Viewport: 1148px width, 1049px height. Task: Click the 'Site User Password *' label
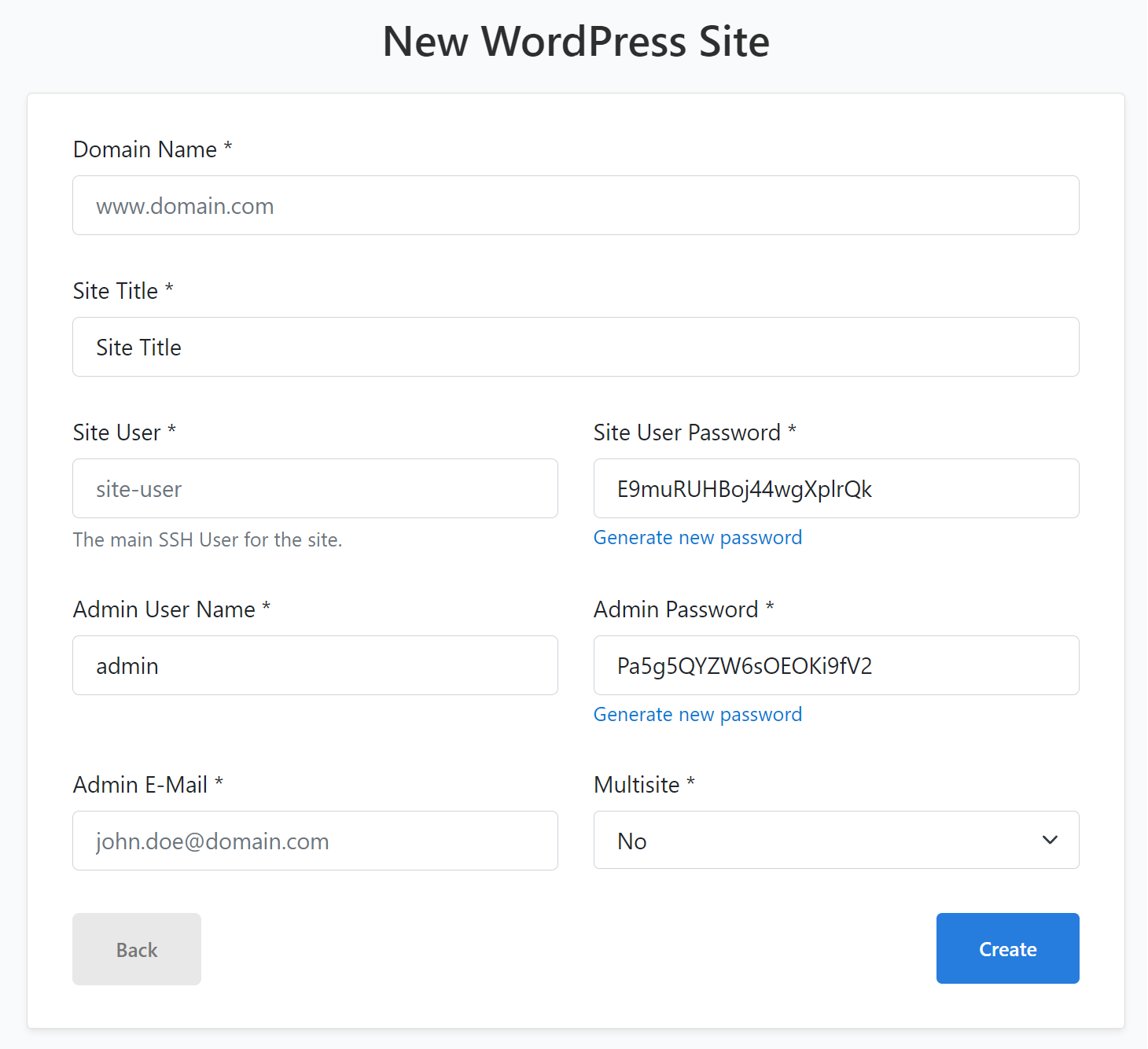[695, 432]
